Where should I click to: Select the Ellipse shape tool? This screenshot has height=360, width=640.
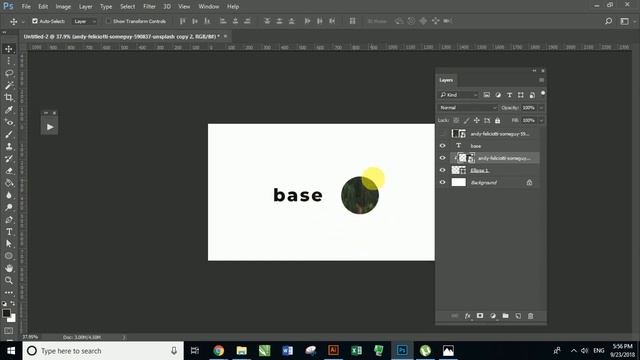9,256
